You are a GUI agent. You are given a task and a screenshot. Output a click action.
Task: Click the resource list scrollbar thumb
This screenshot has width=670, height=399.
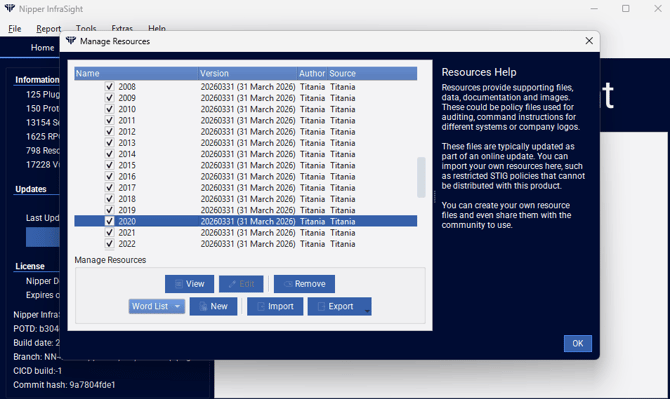tap(421, 177)
